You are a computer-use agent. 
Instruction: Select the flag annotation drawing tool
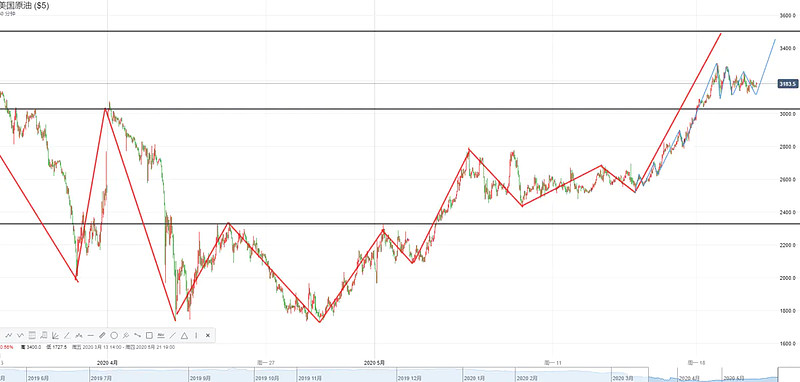coord(44,336)
